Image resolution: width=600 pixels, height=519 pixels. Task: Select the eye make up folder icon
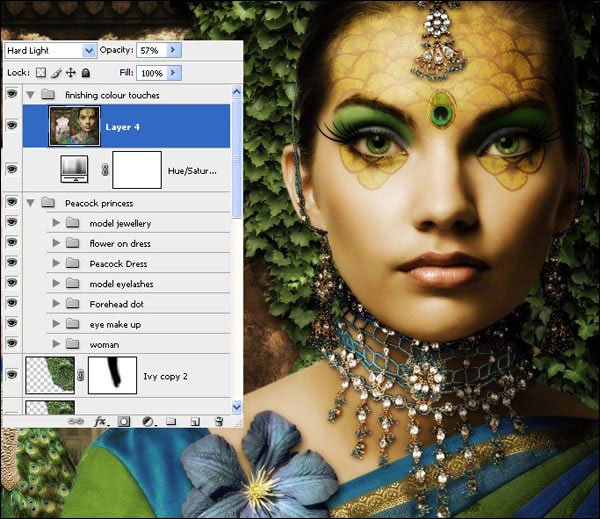click(x=72, y=324)
